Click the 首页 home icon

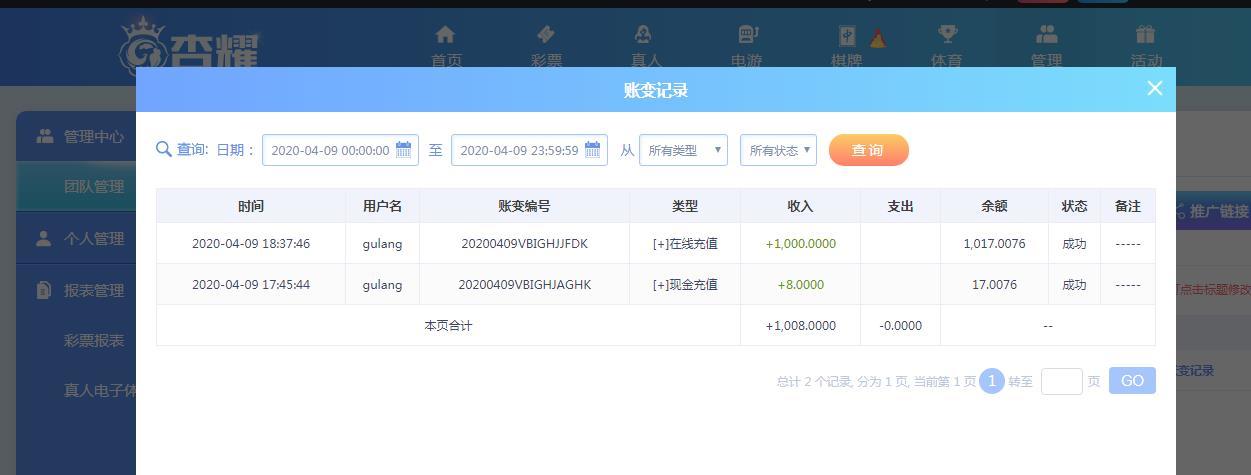point(446,36)
